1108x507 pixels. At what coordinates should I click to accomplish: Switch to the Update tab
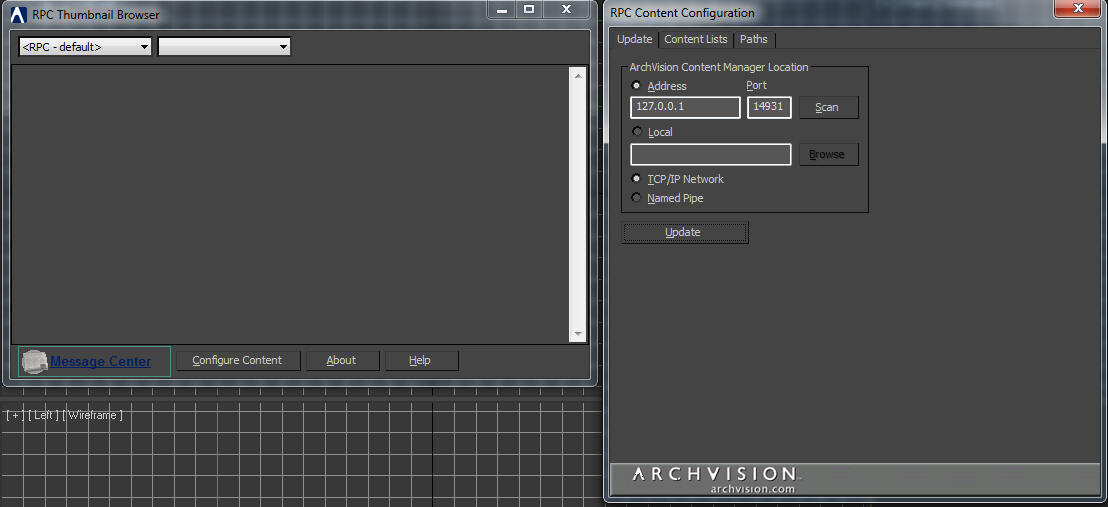635,40
